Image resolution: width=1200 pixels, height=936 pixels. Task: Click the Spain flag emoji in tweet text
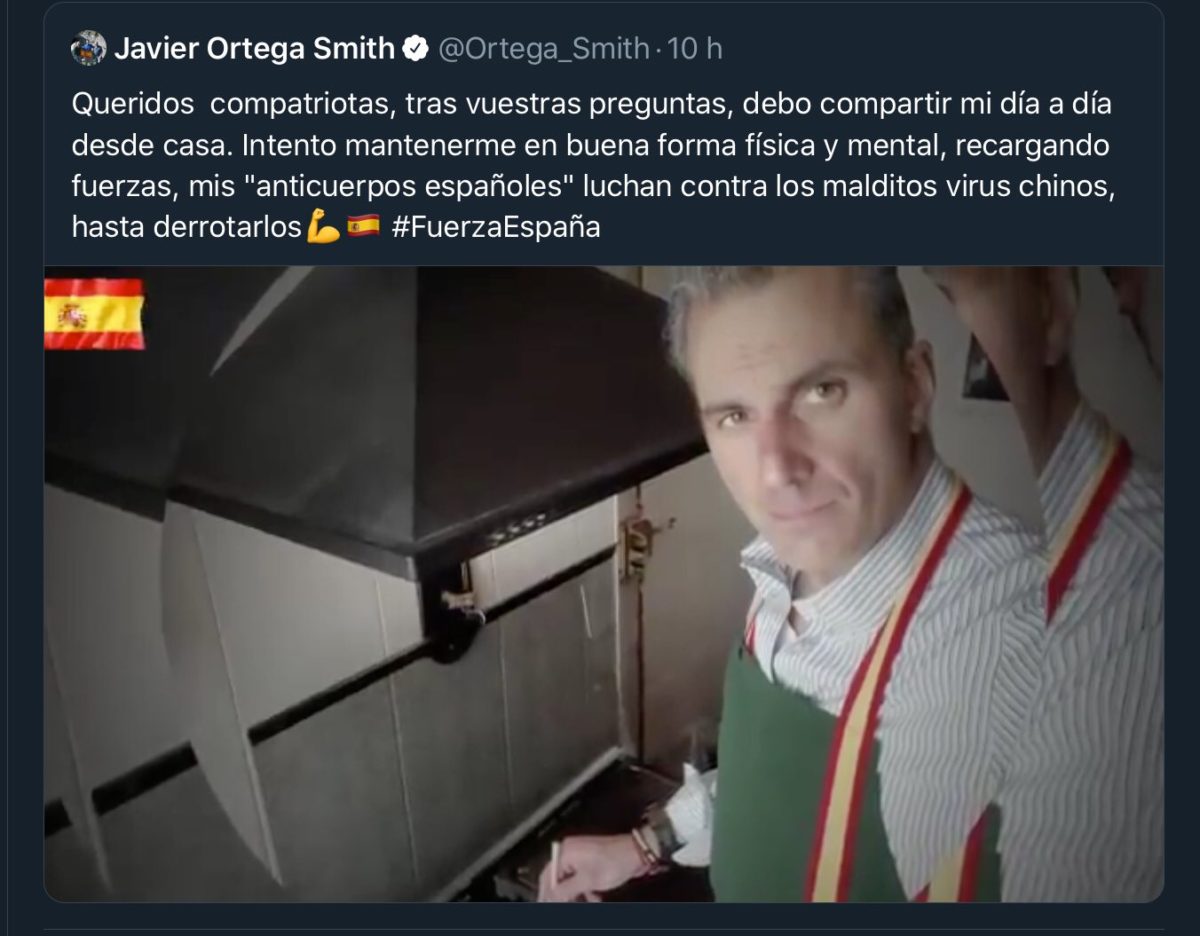pyautogui.click(x=363, y=227)
